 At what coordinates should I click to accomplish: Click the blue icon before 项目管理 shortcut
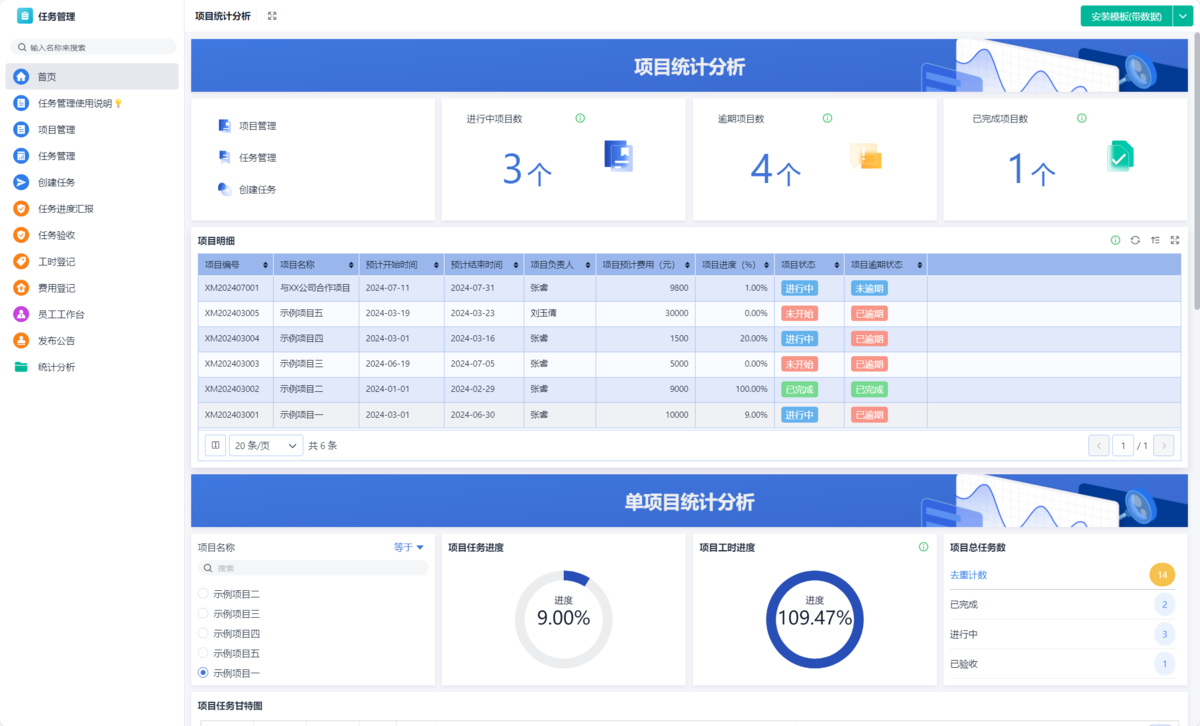pos(225,126)
